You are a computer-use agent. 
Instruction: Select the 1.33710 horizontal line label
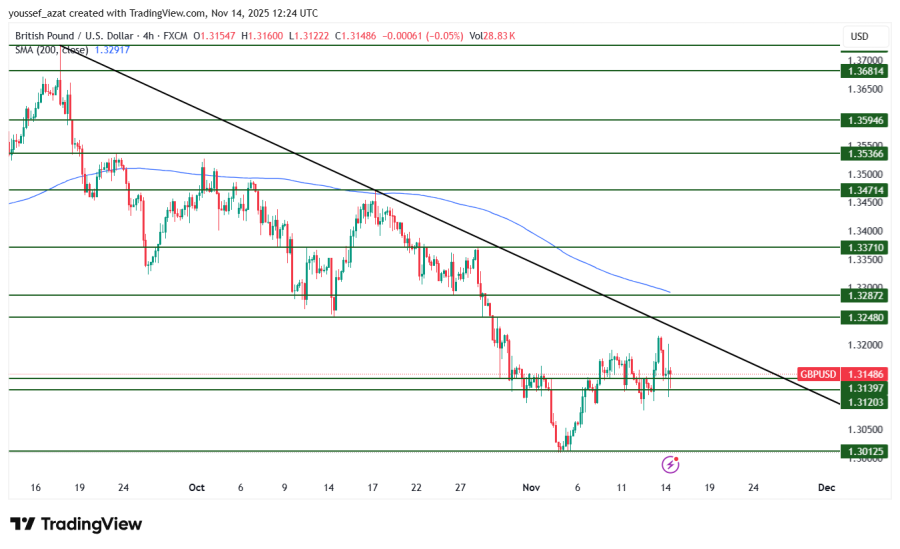pos(865,247)
